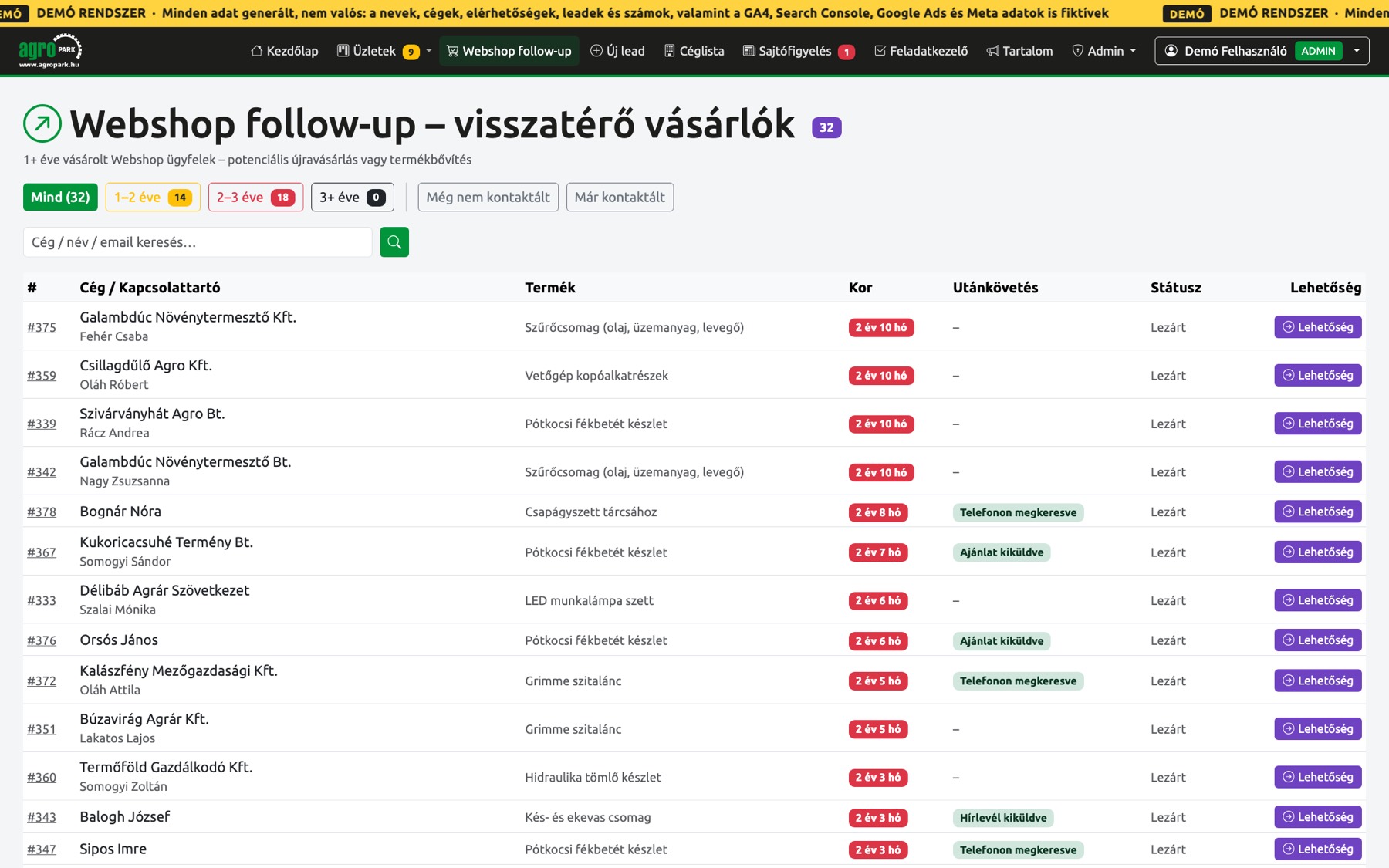This screenshot has height=868, width=1389.
Task: Click the green search magnifier button
Action: click(394, 242)
